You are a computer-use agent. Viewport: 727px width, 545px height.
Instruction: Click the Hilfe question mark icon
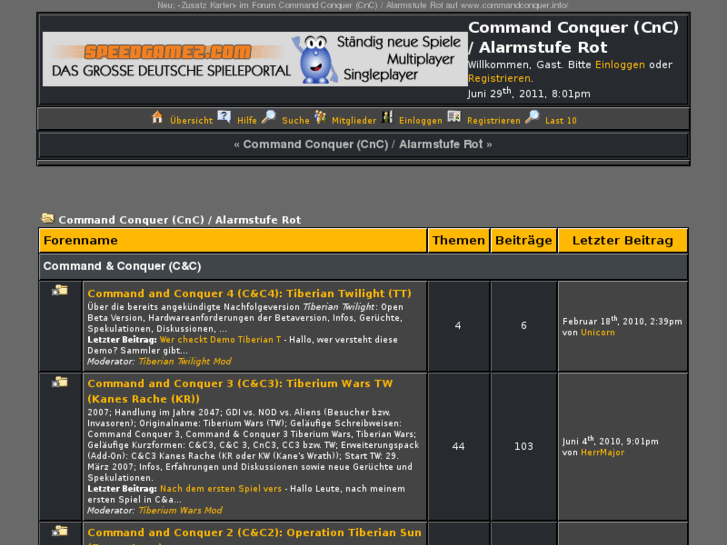tap(224, 117)
